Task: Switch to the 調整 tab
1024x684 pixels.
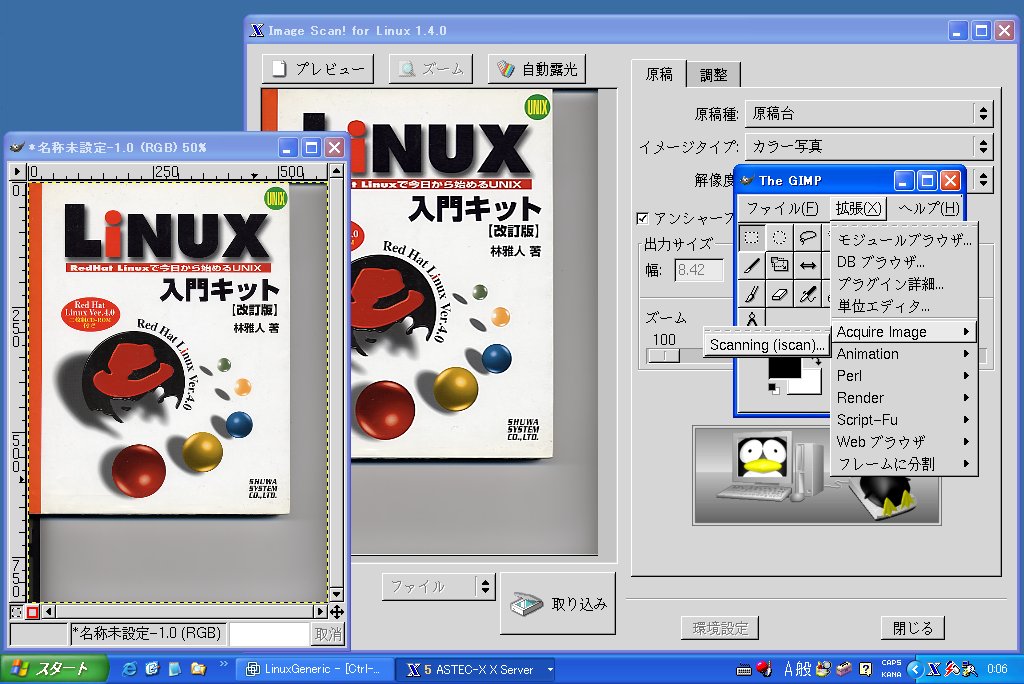Action: pos(713,75)
